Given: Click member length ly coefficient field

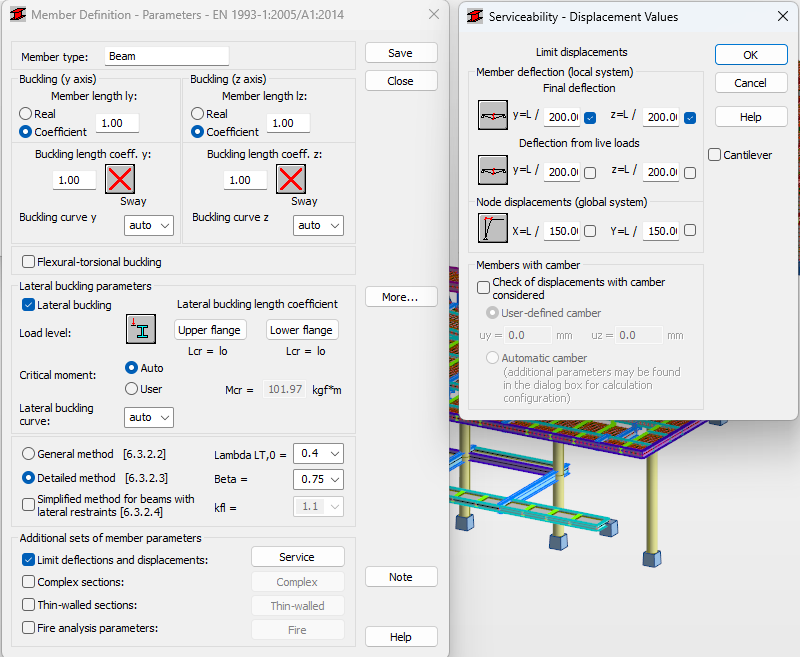Looking at the screenshot, I should [x=117, y=123].
